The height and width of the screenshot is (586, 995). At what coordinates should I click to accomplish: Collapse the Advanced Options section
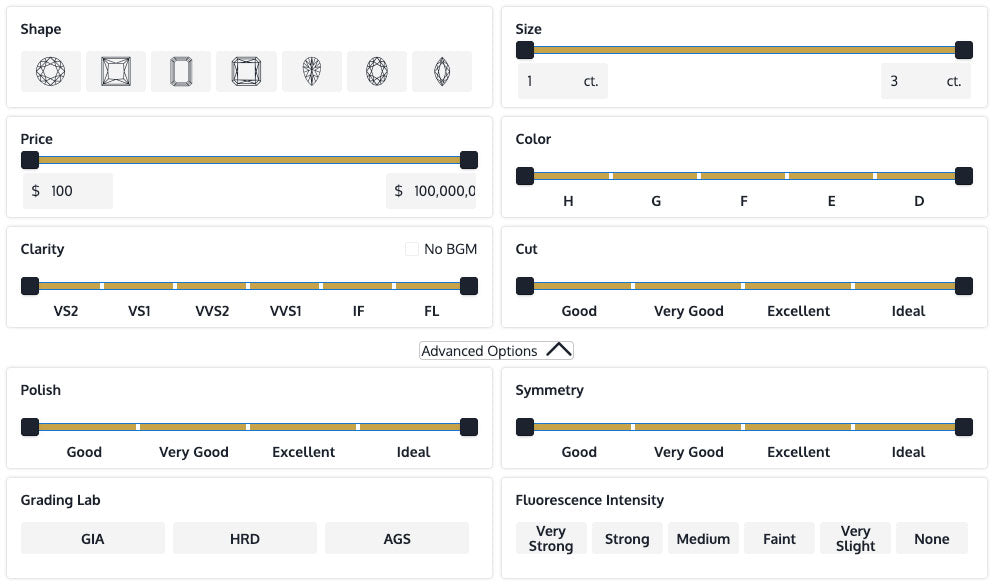point(496,351)
